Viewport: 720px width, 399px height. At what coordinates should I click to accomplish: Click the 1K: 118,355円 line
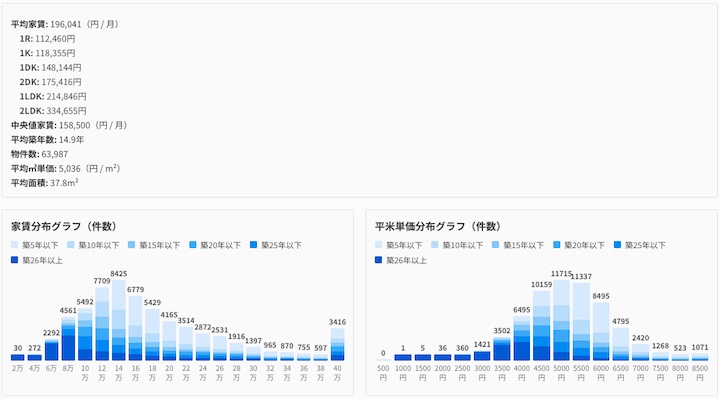(x=47, y=53)
